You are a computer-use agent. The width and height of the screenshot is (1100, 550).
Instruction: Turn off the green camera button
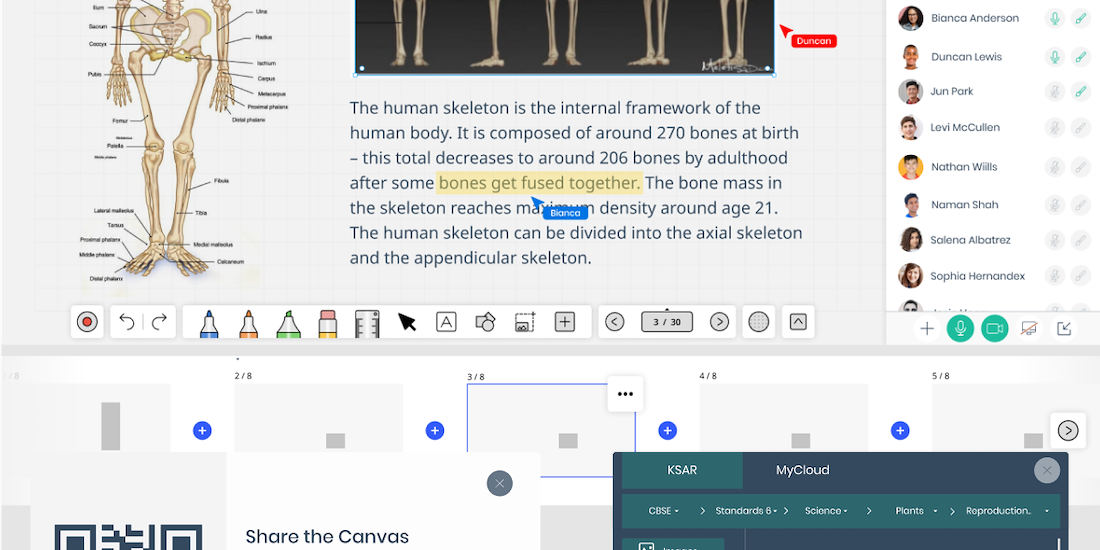[994, 328]
